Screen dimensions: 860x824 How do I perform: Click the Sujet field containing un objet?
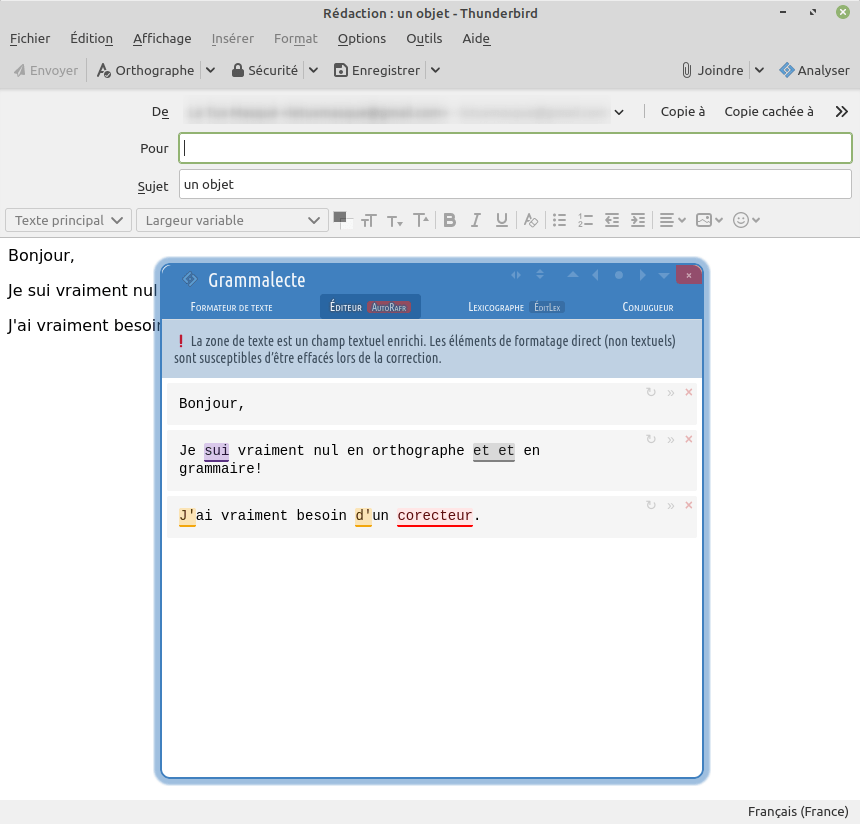pyautogui.click(x=515, y=184)
